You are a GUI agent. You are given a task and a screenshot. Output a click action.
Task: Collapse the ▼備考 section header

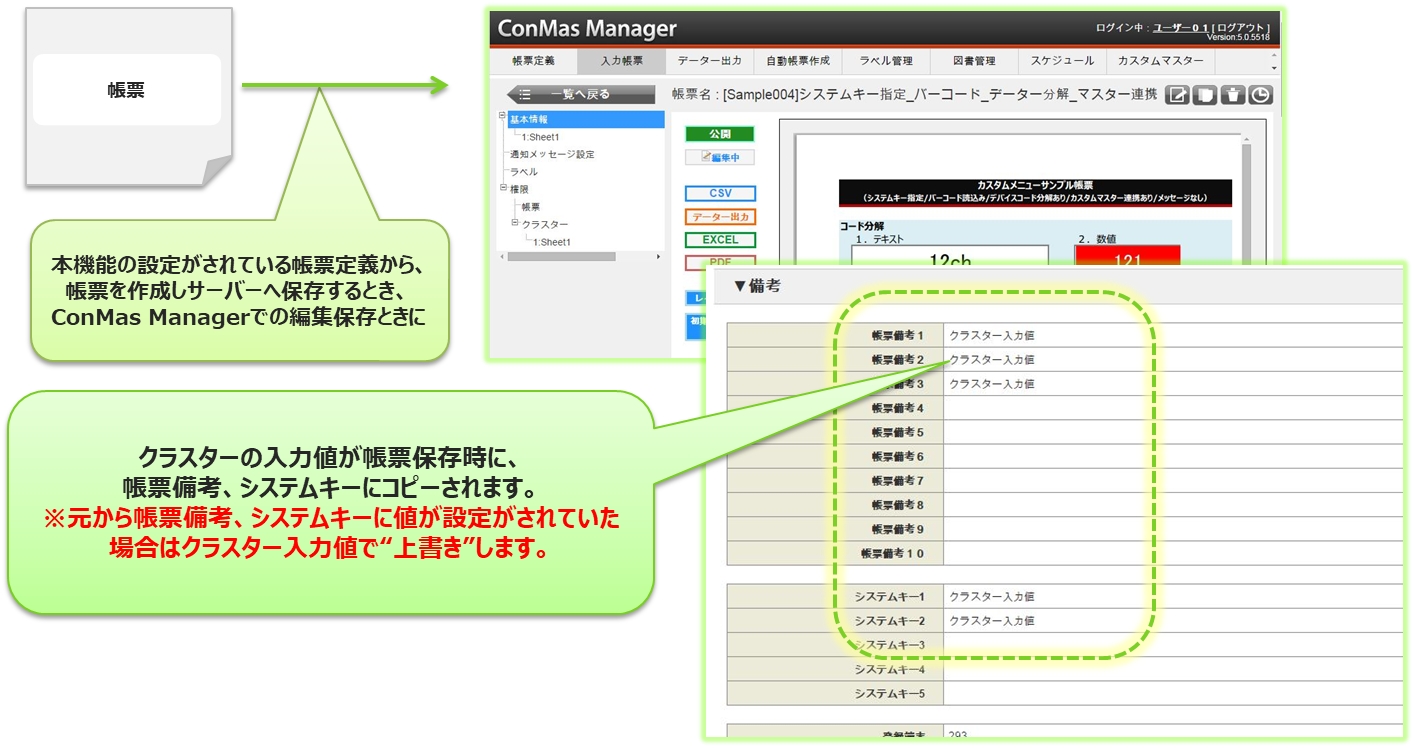pyautogui.click(x=756, y=286)
